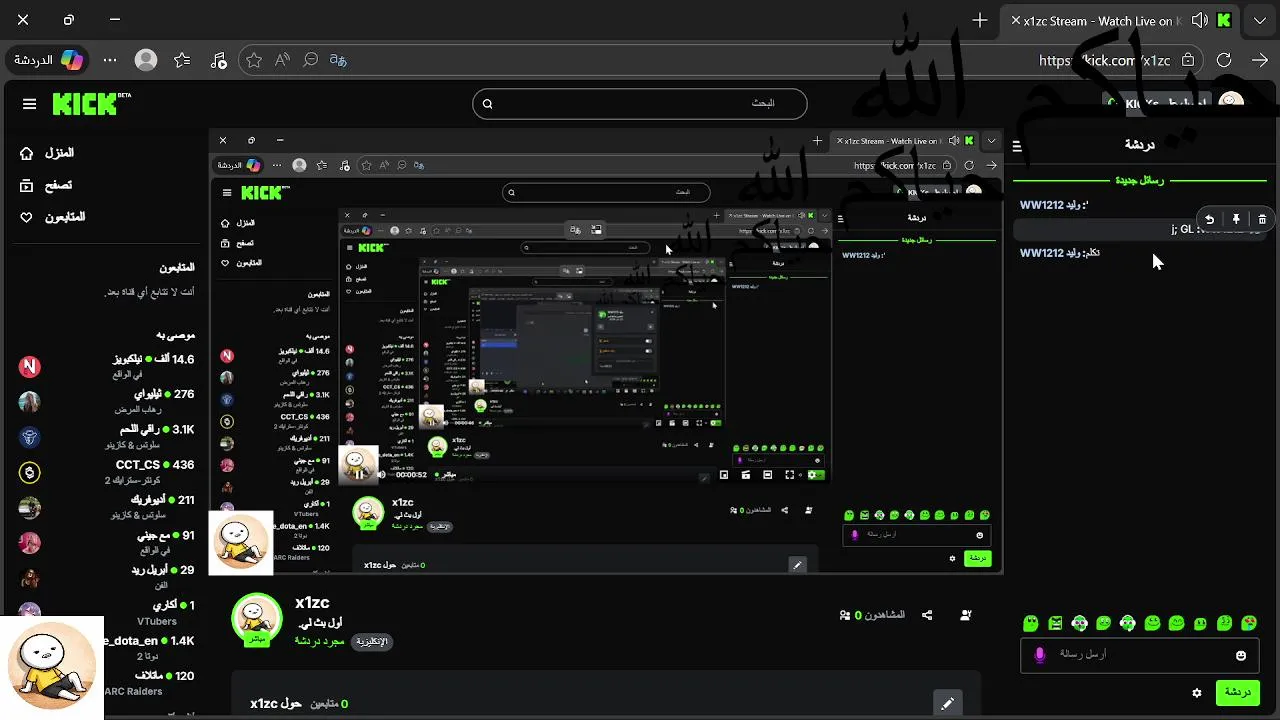Go to المنزل (Home) in sidebar
This screenshot has height=720, width=1280.
click(x=48, y=153)
